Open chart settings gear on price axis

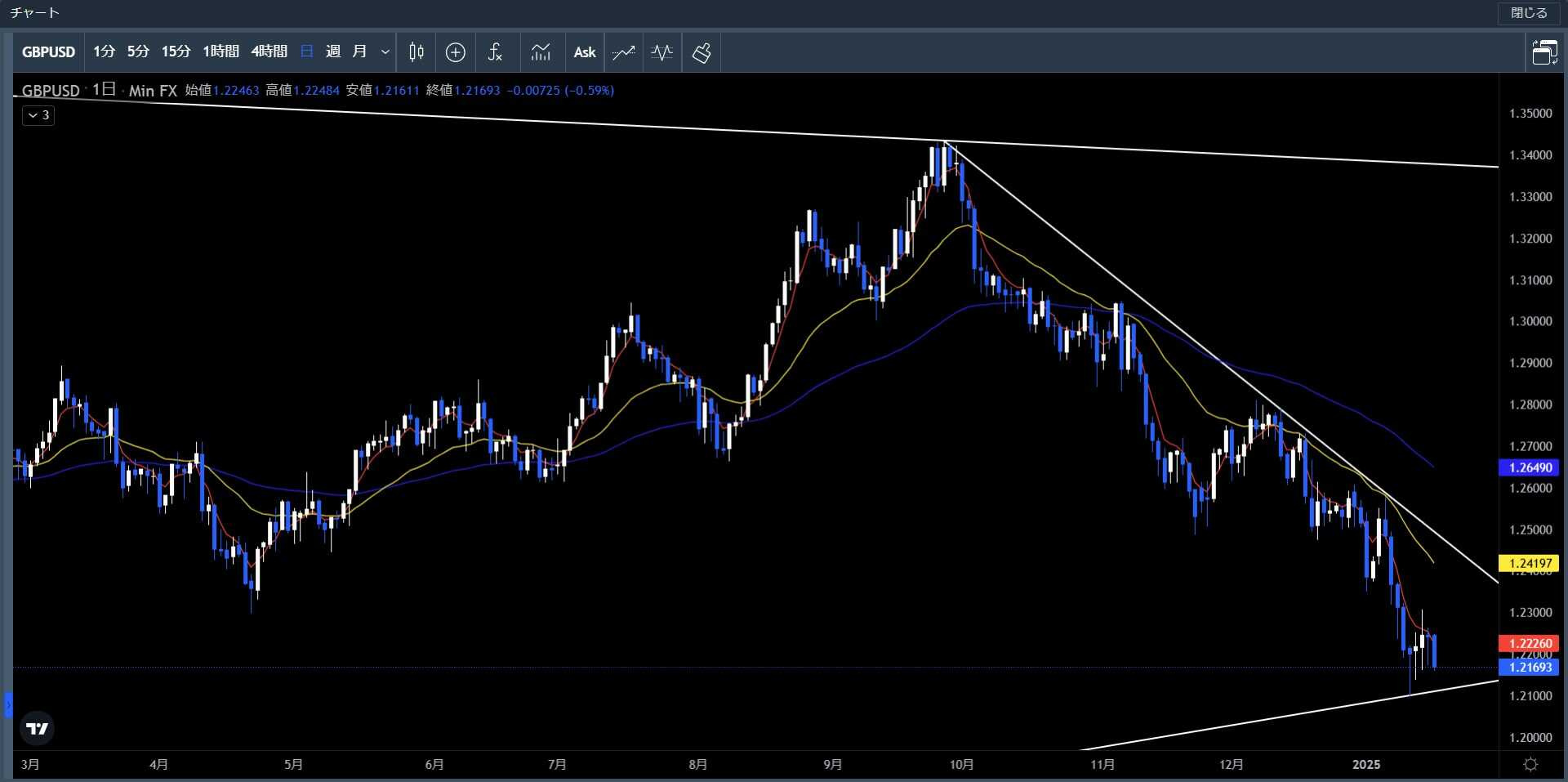[1531, 764]
